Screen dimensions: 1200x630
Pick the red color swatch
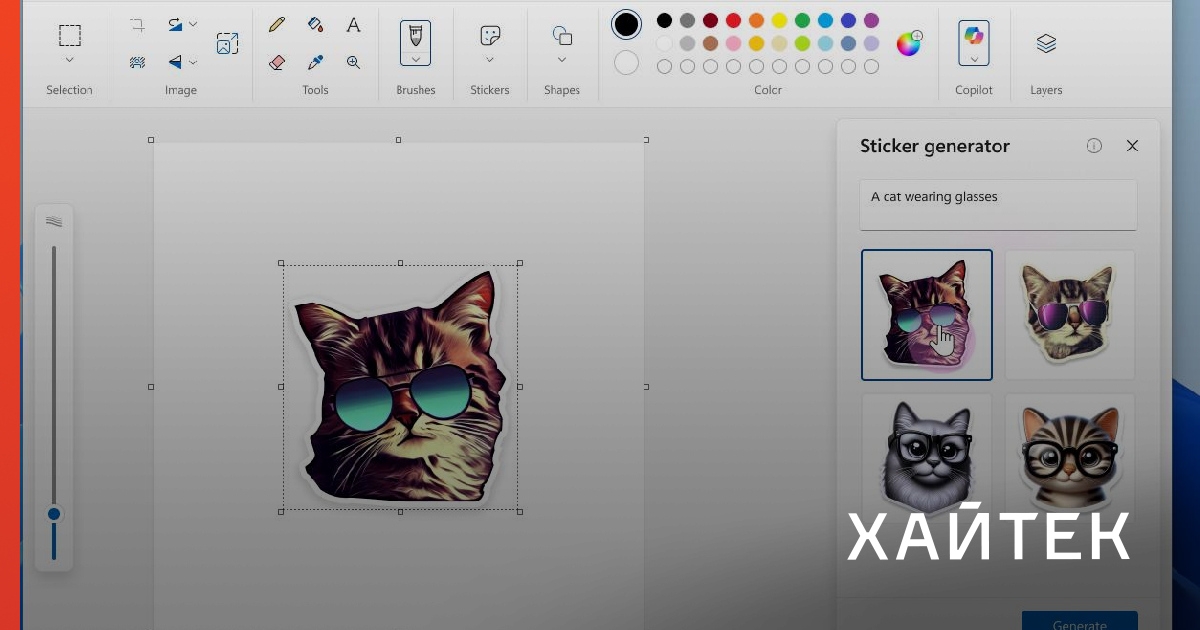coord(733,20)
